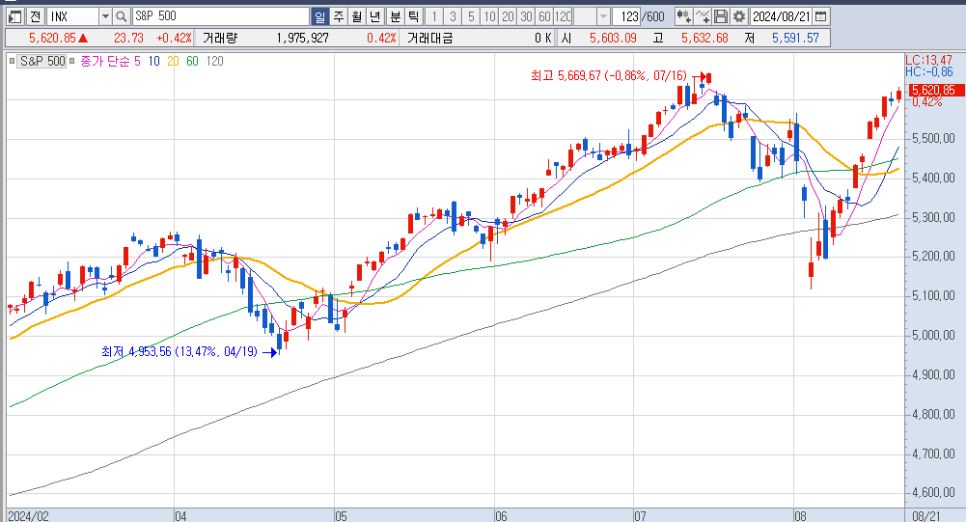
Task: Click the low price 5,591.57
Action: coord(795,38)
